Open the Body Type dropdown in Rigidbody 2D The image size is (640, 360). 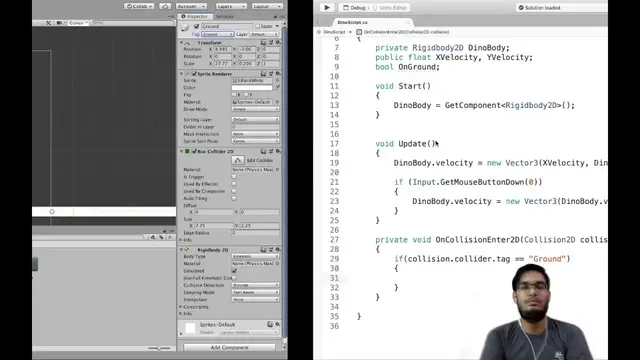[256, 256]
